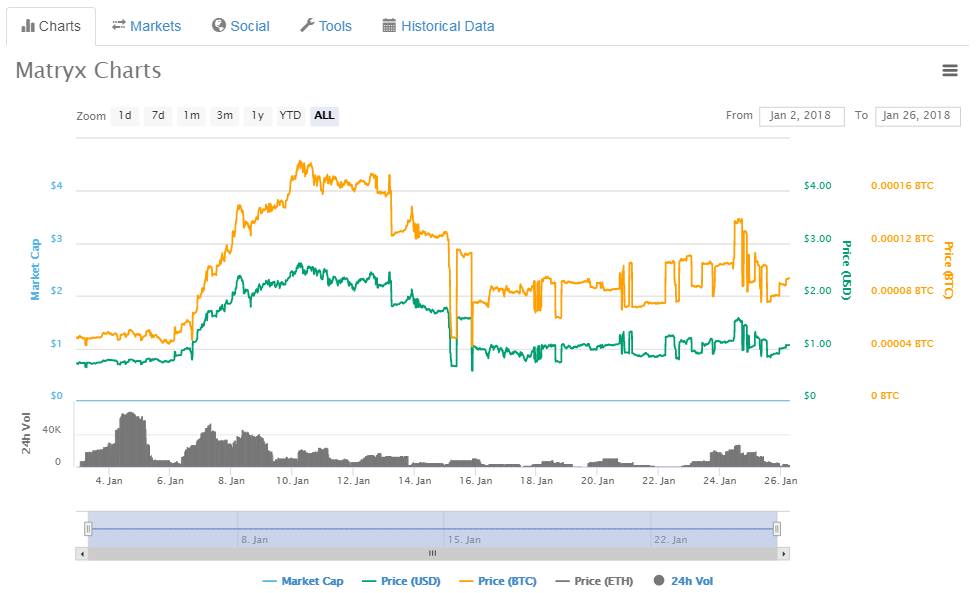Click the From date field
This screenshot has width=977, height=593.
pos(801,116)
